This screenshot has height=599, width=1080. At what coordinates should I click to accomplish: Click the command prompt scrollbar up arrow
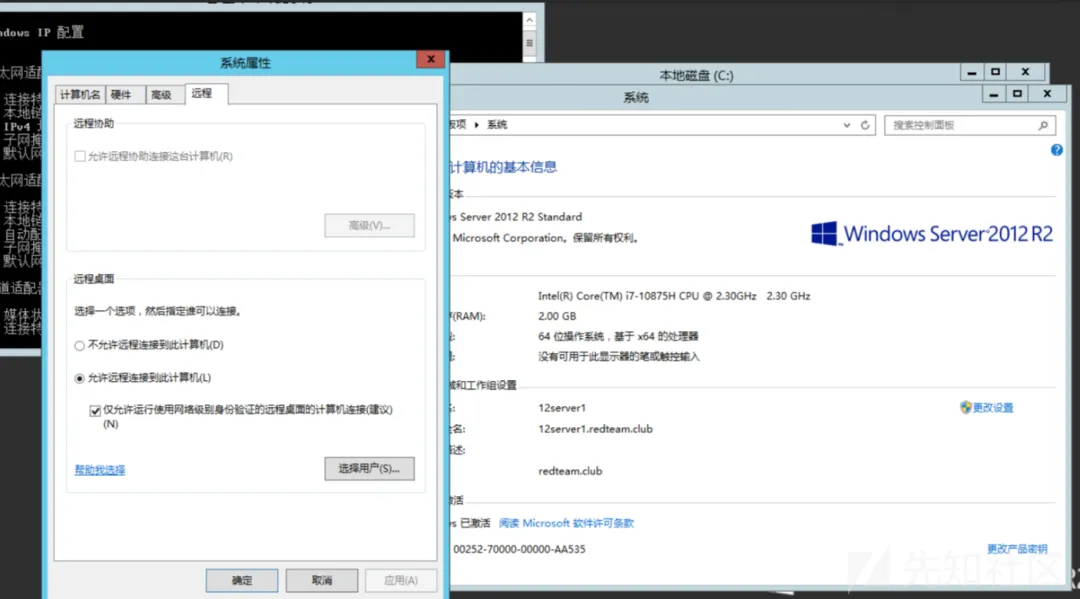(529, 20)
